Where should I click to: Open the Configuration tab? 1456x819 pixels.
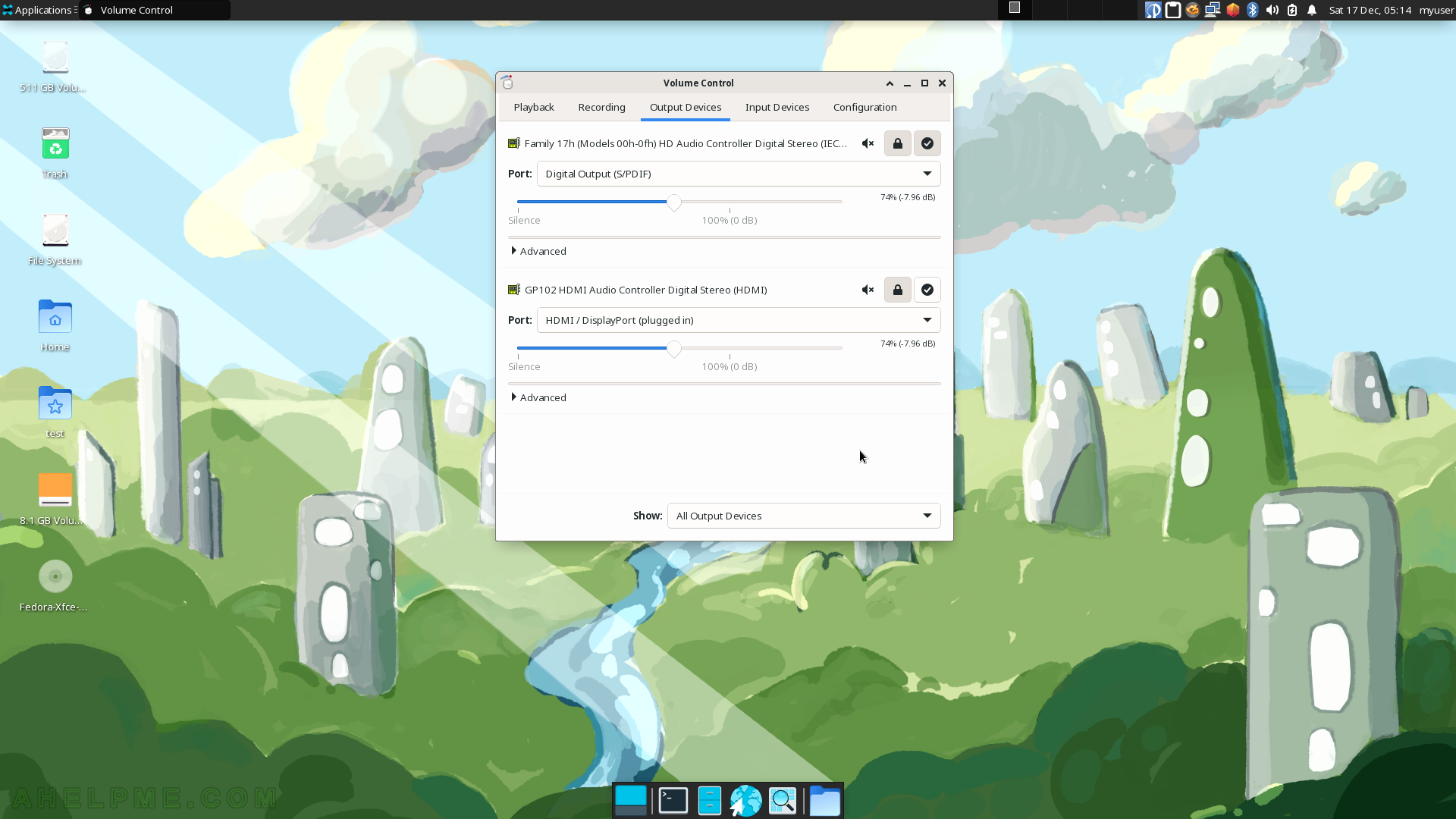[865, 107]
